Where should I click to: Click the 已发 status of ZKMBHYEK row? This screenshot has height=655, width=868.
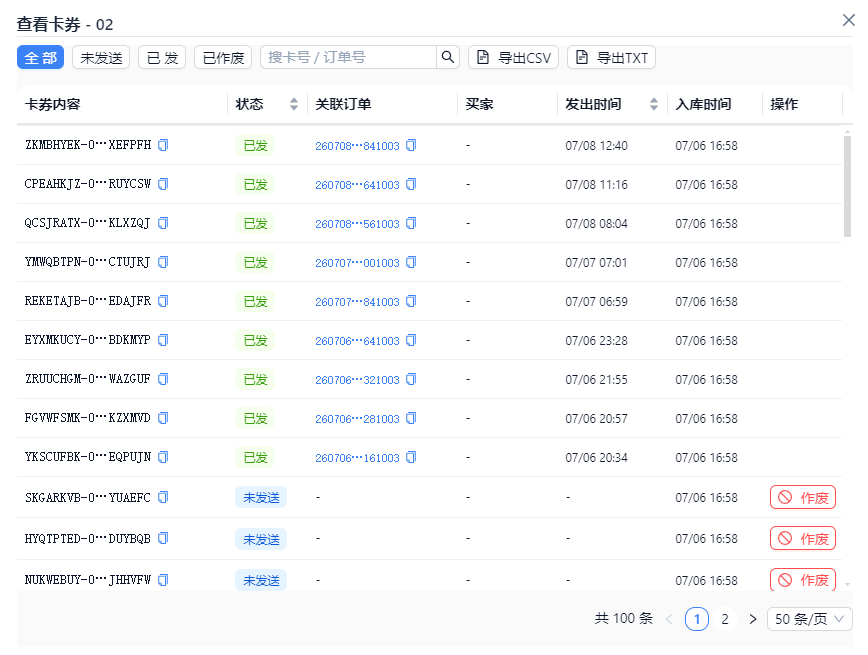click(x=255, y=146)
